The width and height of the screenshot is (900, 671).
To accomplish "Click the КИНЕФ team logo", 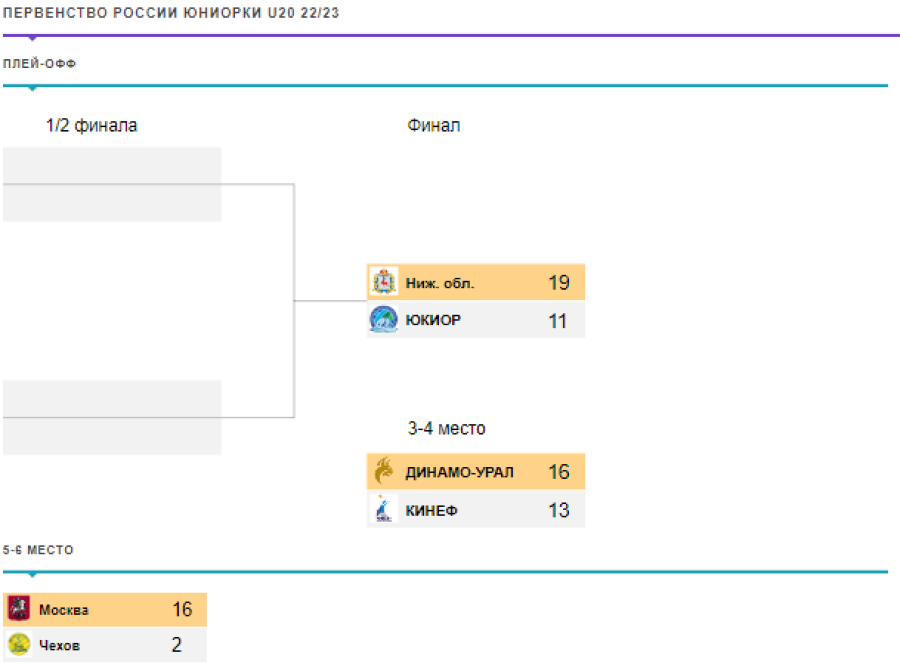I will tap(384, 509).
